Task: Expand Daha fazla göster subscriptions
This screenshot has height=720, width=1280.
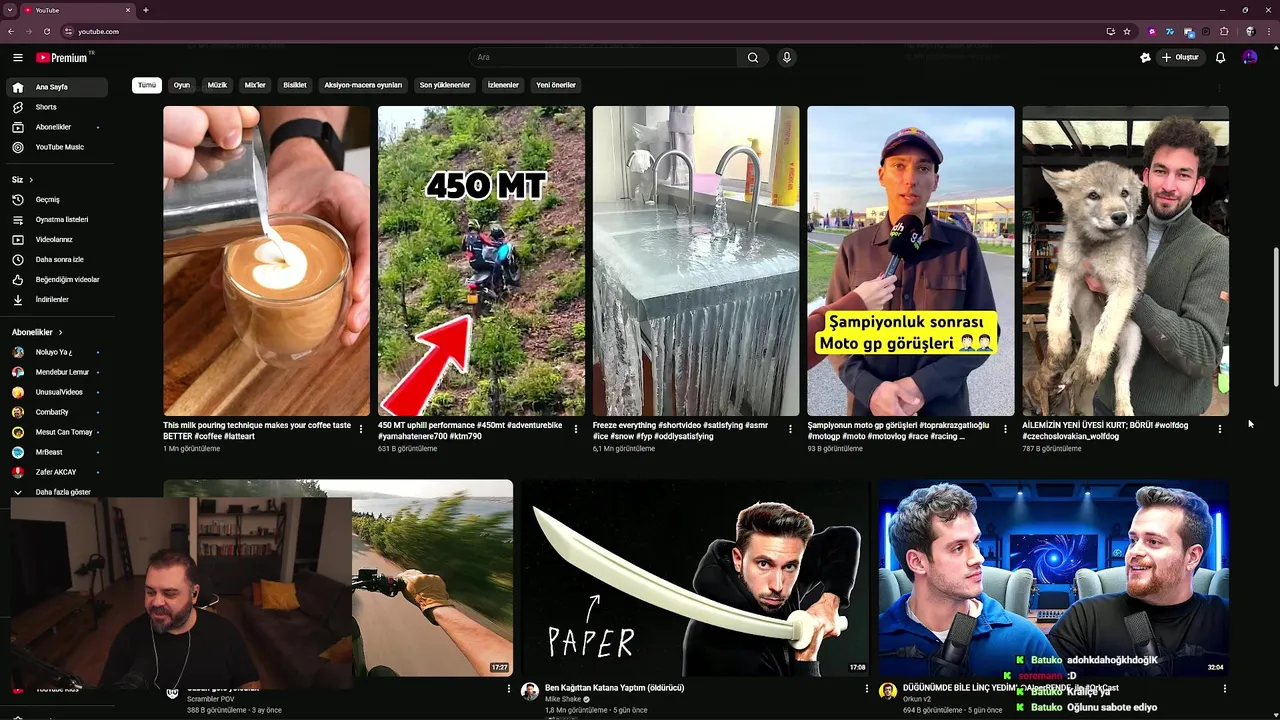Action: click(57, 492)
